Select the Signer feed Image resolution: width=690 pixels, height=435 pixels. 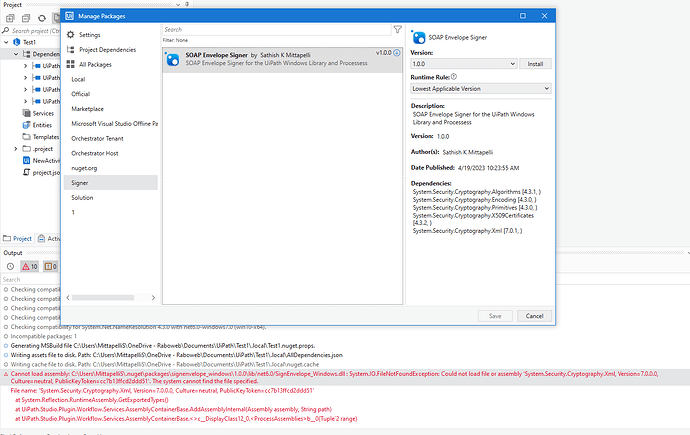tap(110, 183)
